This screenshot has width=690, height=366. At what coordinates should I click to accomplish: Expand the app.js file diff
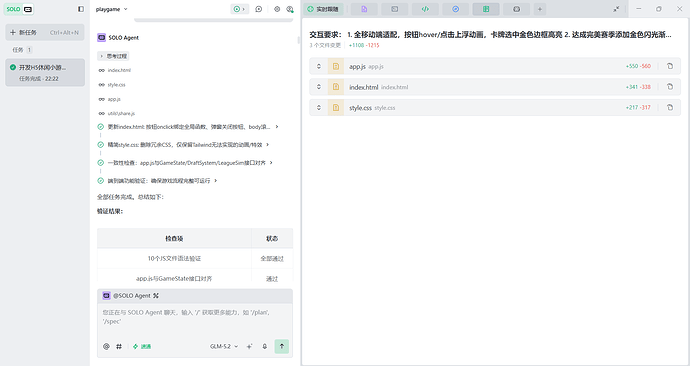tap(319, 66)
